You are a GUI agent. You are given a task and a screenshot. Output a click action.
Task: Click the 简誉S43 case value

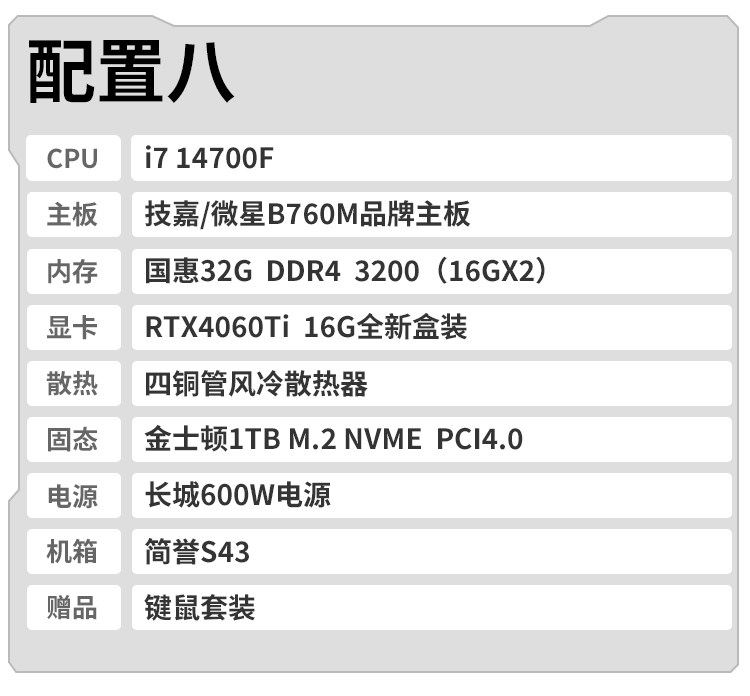tap(431, 551)
